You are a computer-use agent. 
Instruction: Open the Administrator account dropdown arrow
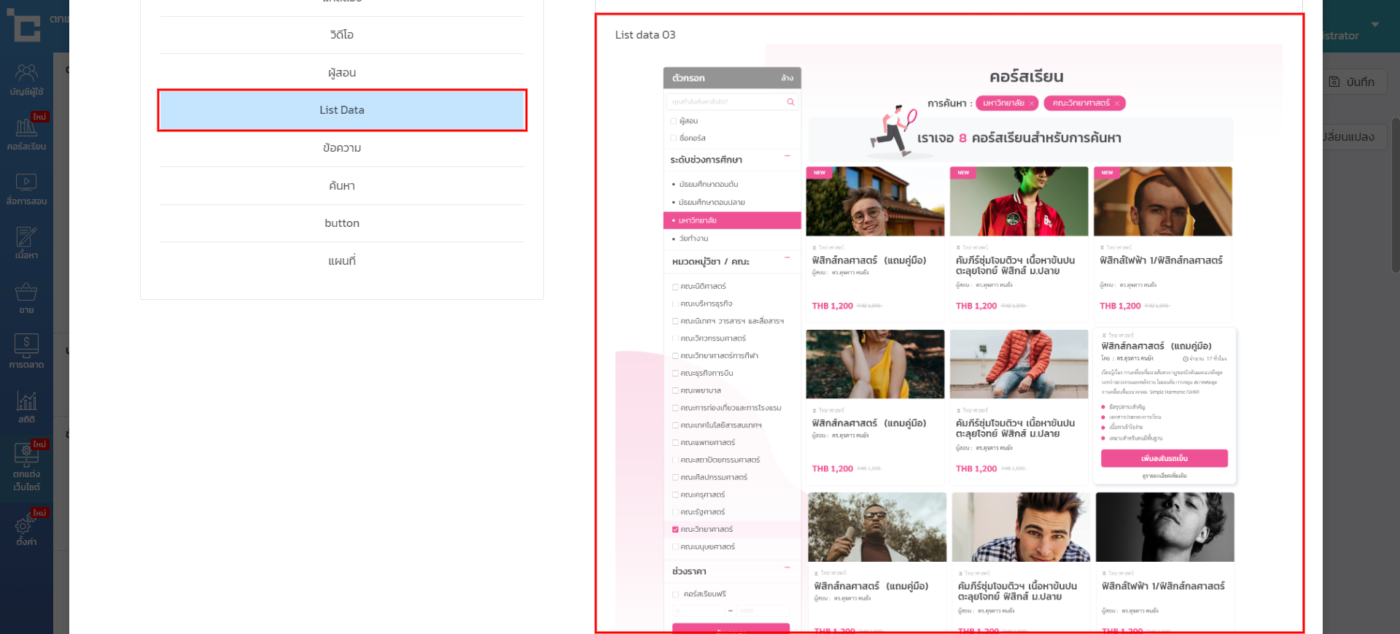point(1375,25)
